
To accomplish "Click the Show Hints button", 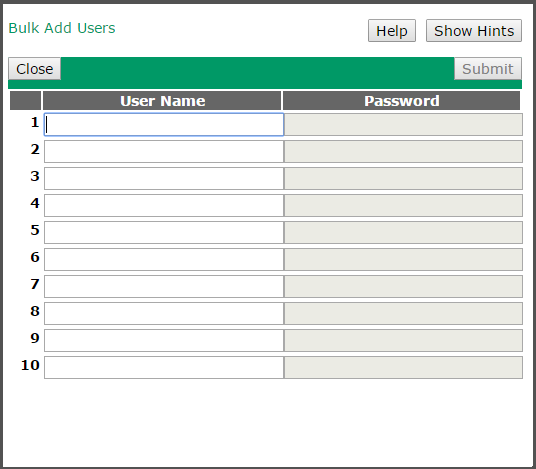I will pos(474,31).
